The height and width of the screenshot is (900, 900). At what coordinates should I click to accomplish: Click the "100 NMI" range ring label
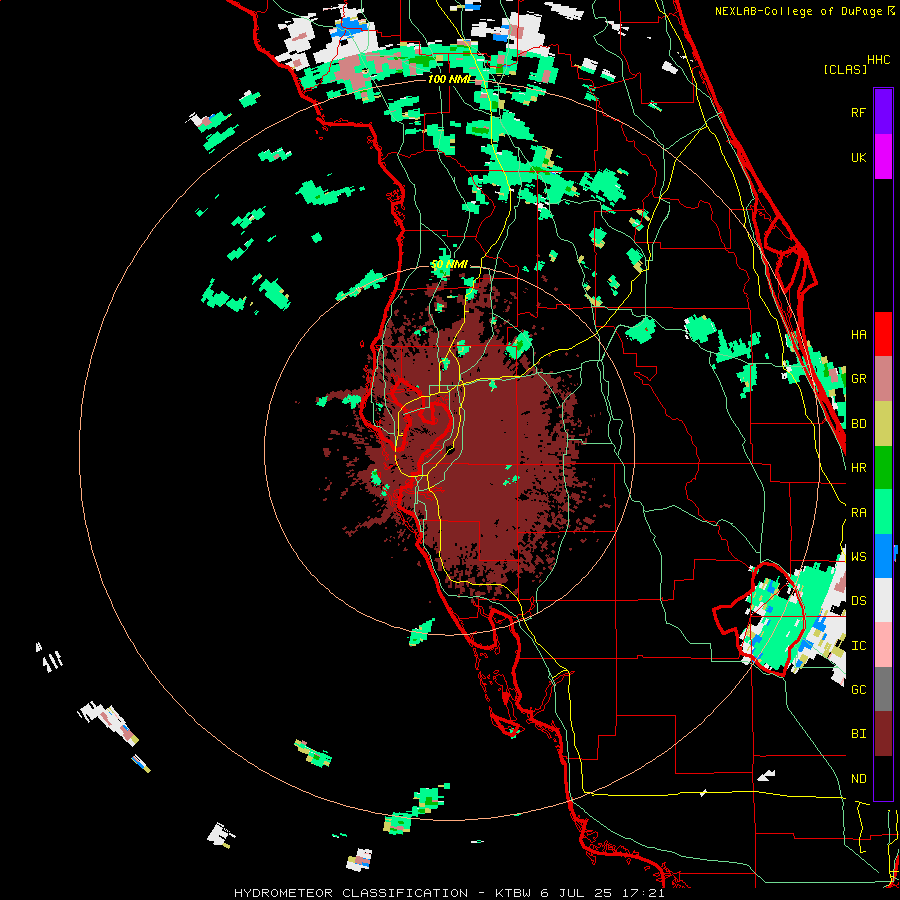tap(449, 79)
